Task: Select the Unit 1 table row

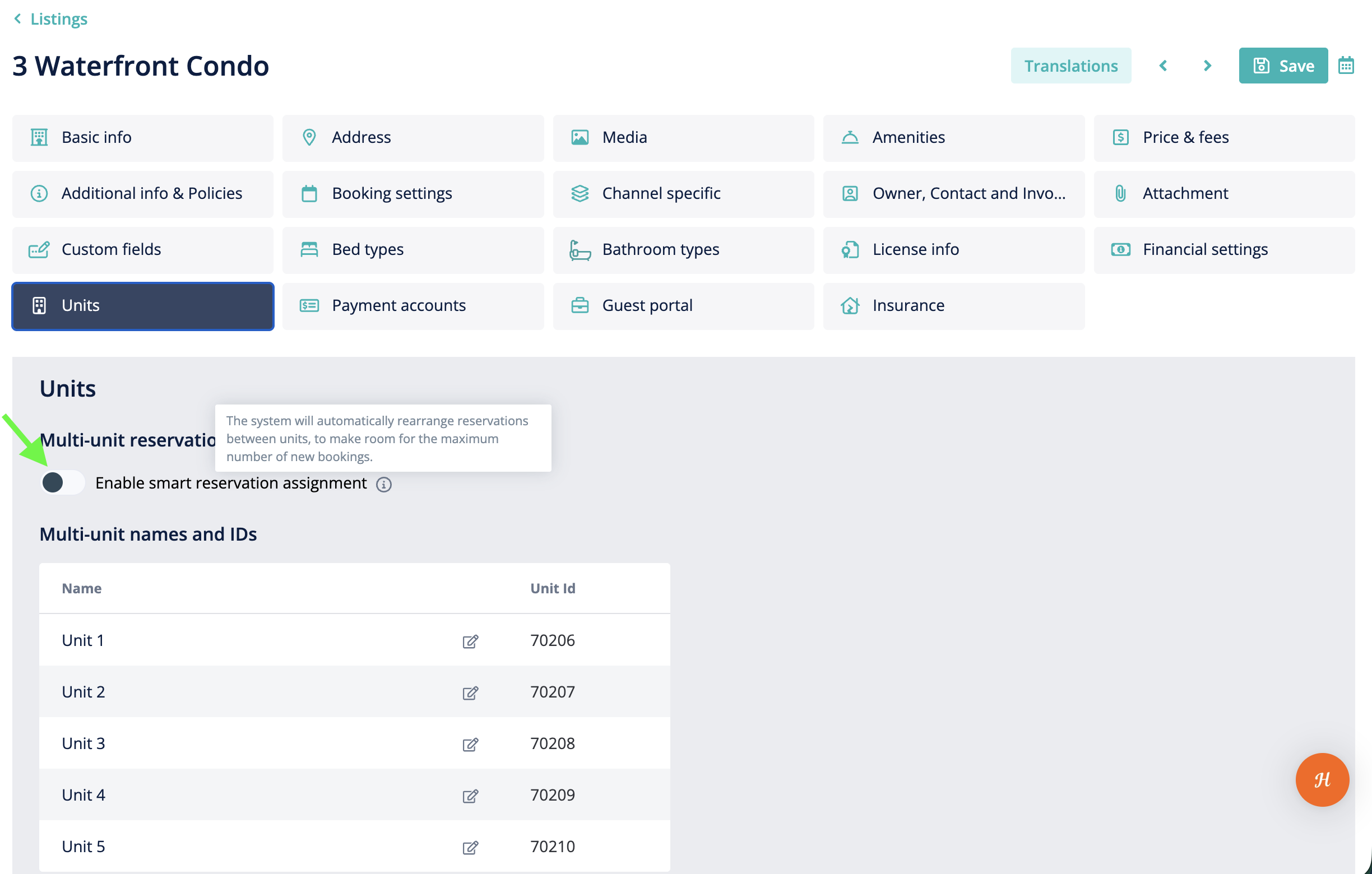Action: click(x=354, y=640)
